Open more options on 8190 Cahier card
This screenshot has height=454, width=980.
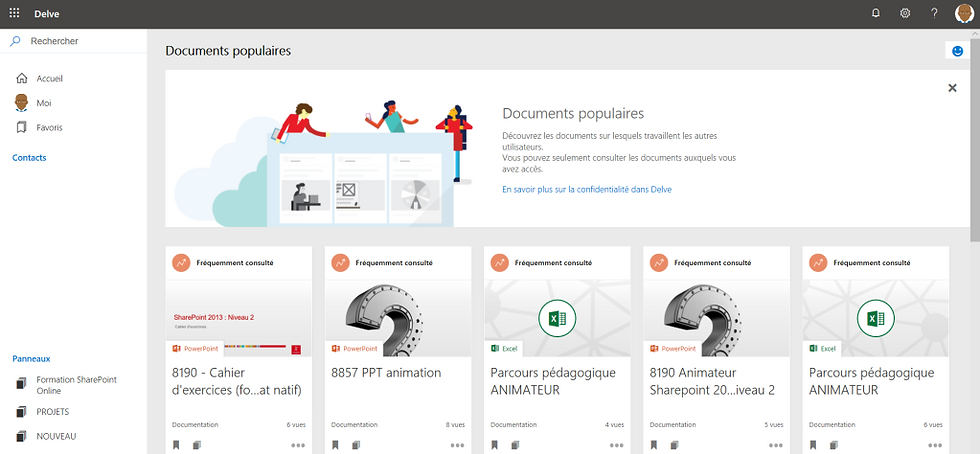click(298, 445)
